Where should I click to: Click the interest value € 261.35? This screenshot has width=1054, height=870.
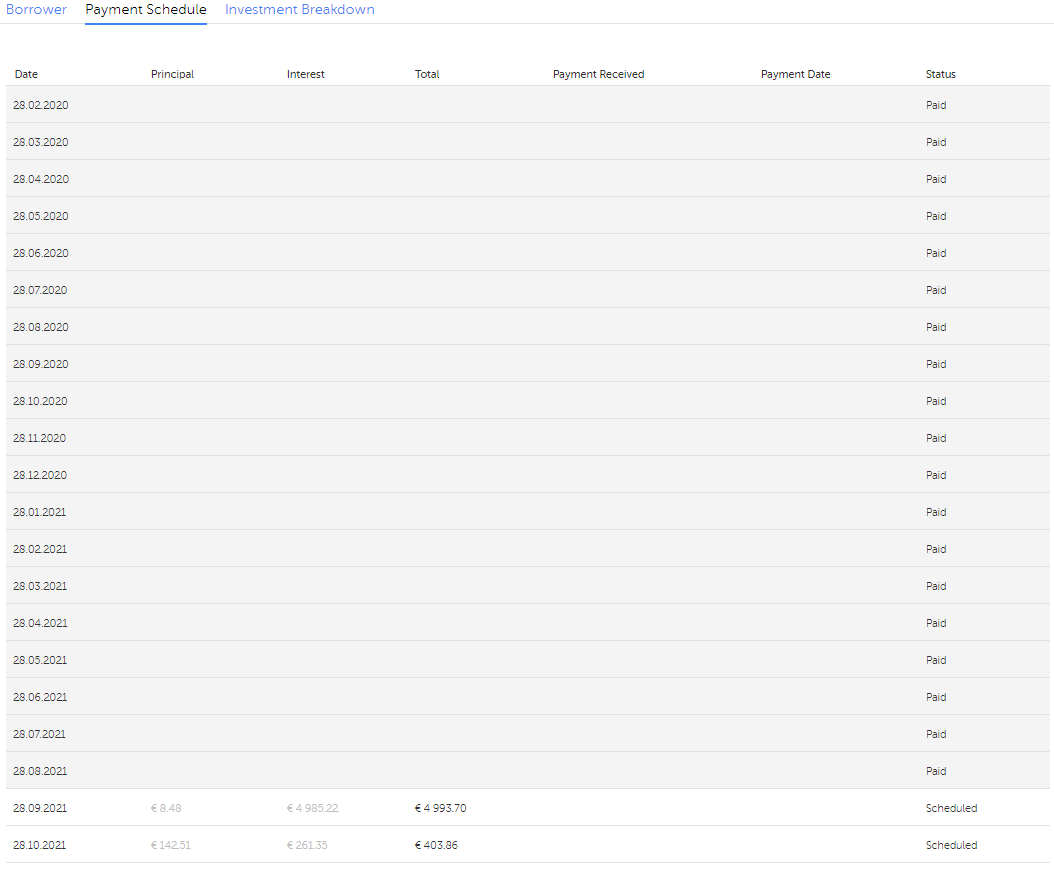click(307, 845)
